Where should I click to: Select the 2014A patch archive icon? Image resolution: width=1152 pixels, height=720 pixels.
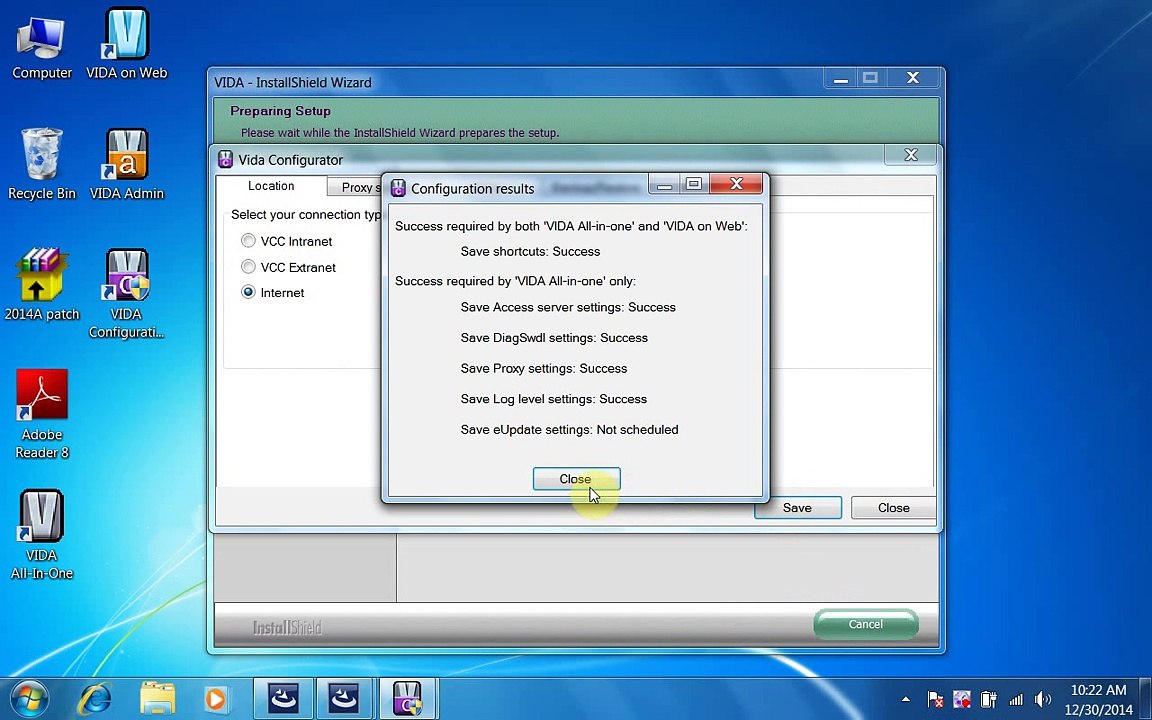42,285
